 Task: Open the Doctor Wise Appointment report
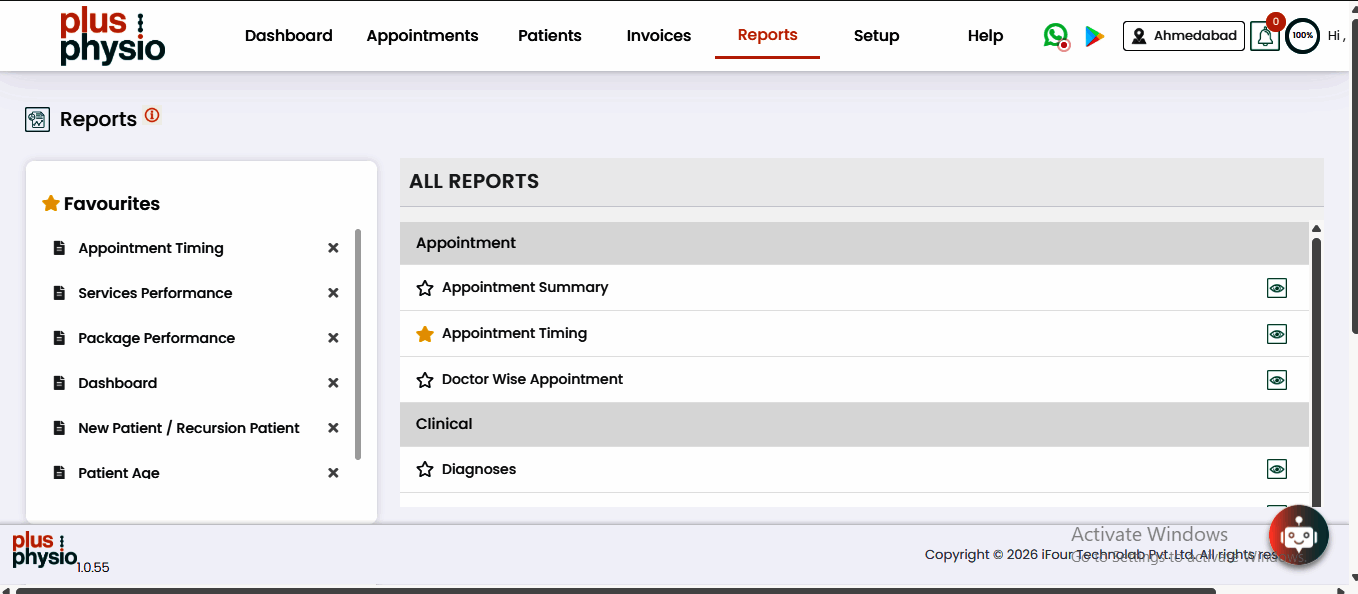(x=532, y=380)
